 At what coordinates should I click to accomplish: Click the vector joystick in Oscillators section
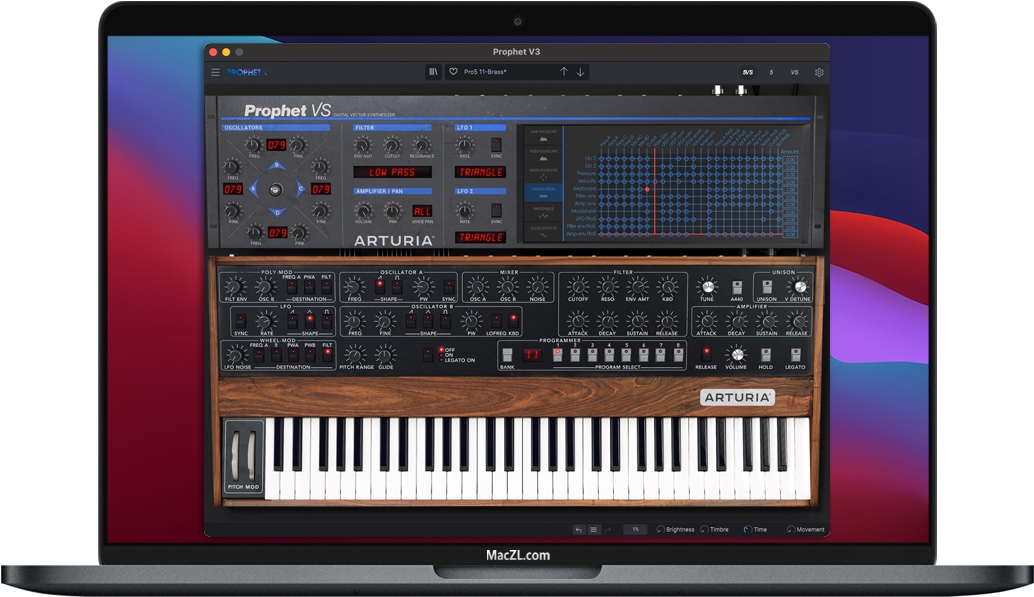pos(276,188)
